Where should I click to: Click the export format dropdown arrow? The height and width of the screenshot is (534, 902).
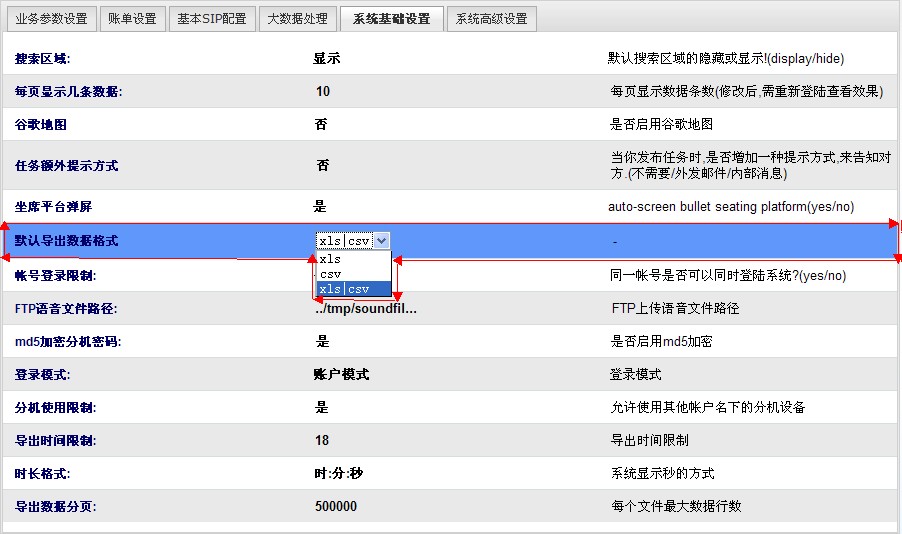[381, 240]
